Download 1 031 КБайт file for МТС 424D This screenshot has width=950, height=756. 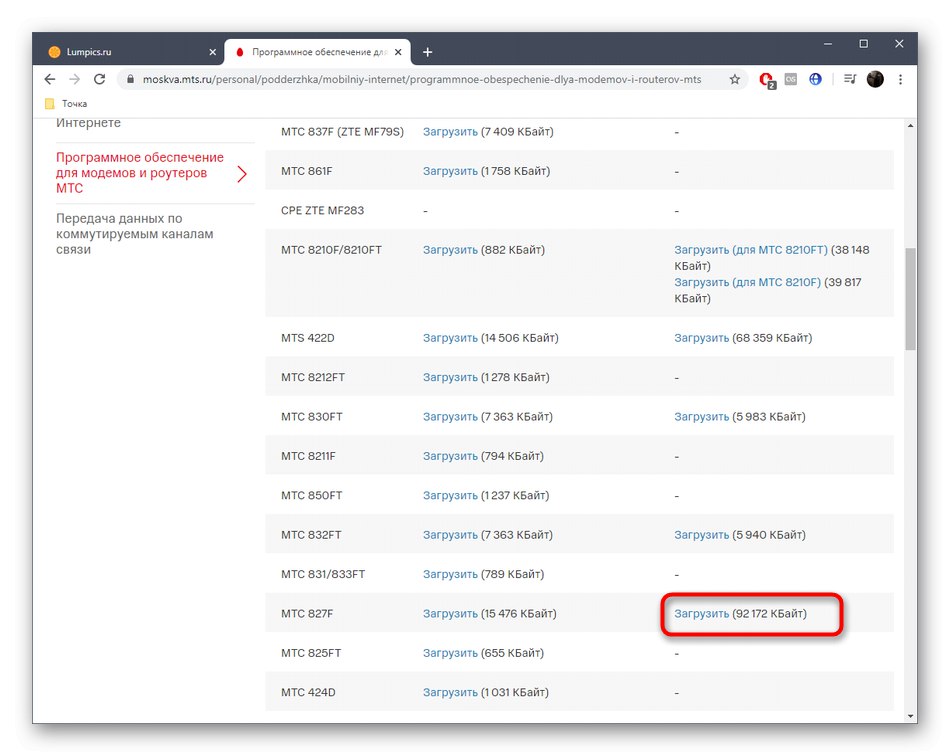(450, 692)
